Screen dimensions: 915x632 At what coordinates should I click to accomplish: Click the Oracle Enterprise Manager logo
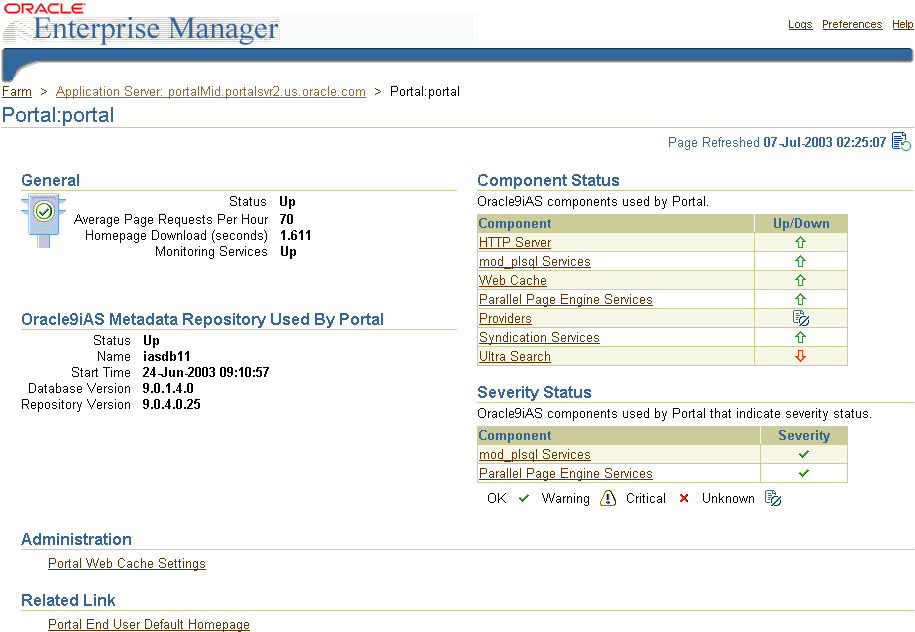tap(141, 23)
